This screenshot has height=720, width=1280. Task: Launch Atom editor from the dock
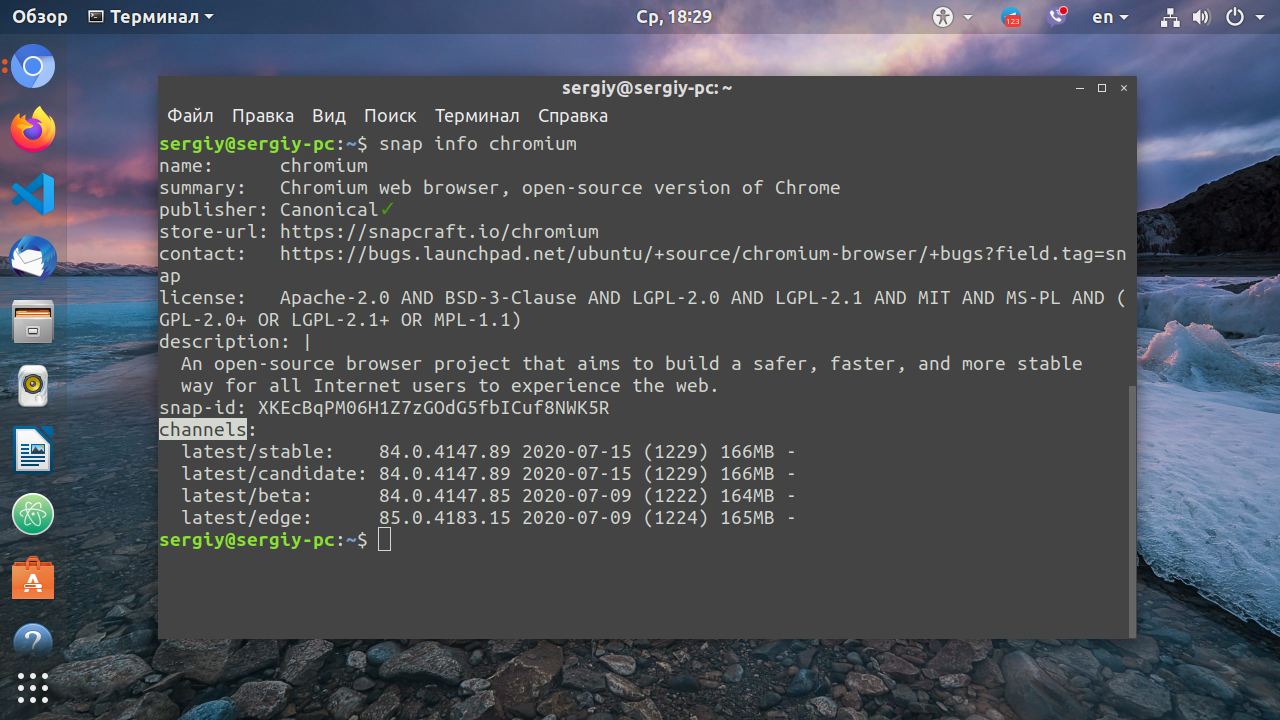click(x=33, y=514)
